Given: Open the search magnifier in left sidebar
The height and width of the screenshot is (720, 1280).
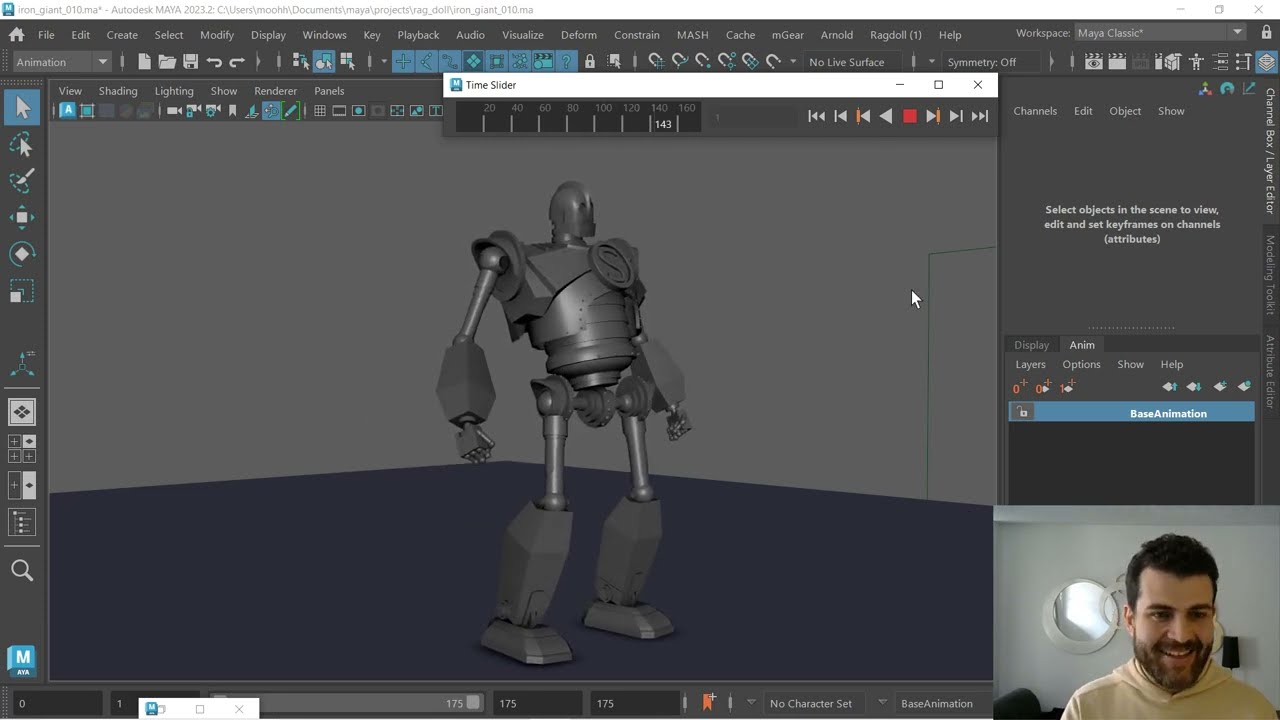Looking at the screenshot, I should 22,570.
